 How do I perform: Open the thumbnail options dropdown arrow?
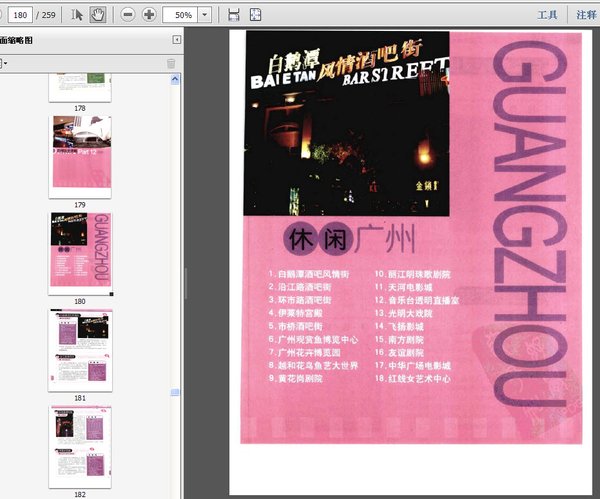tap(5, 63)
